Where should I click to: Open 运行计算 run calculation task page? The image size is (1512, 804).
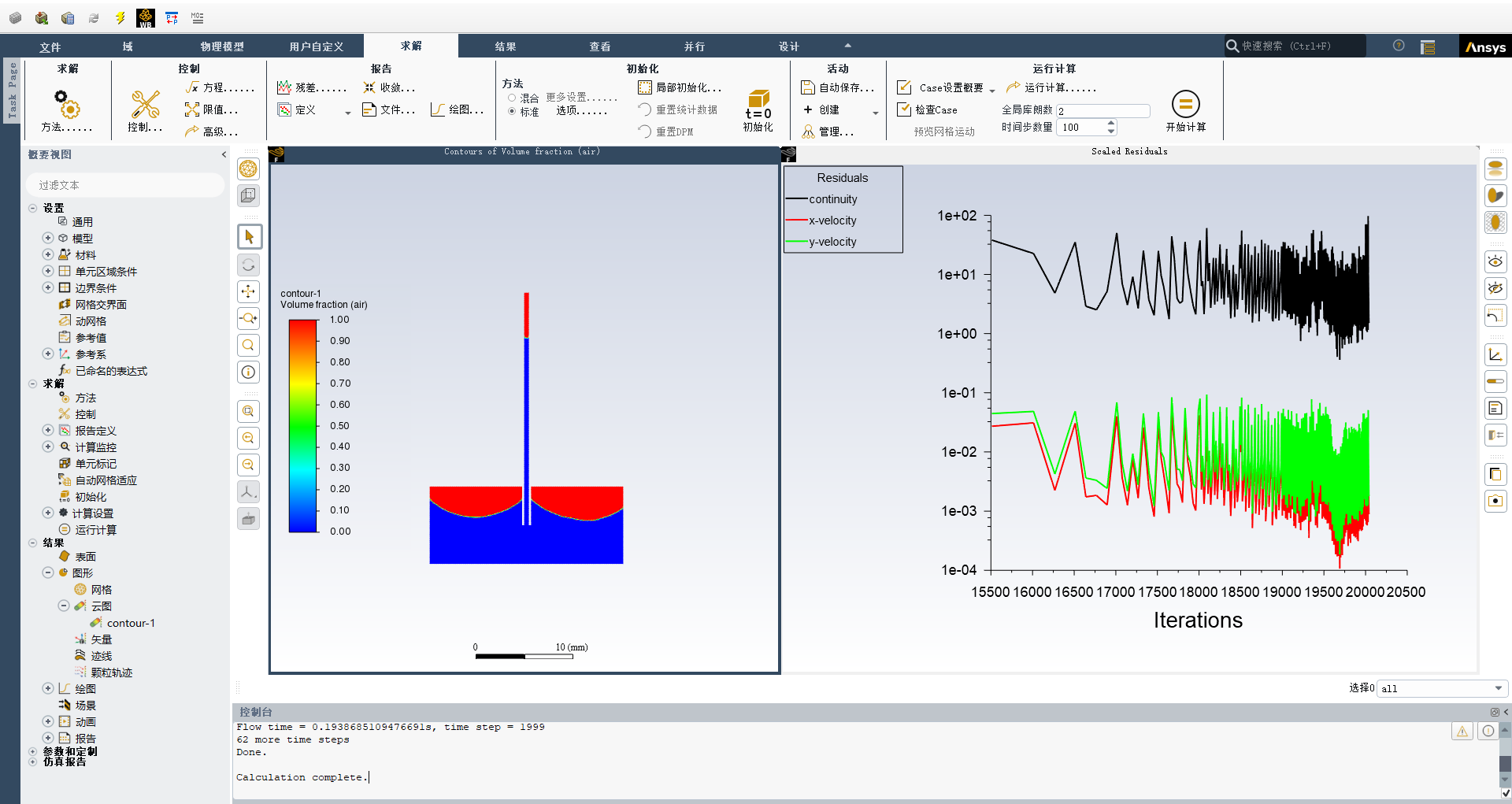click(1051, 87)
